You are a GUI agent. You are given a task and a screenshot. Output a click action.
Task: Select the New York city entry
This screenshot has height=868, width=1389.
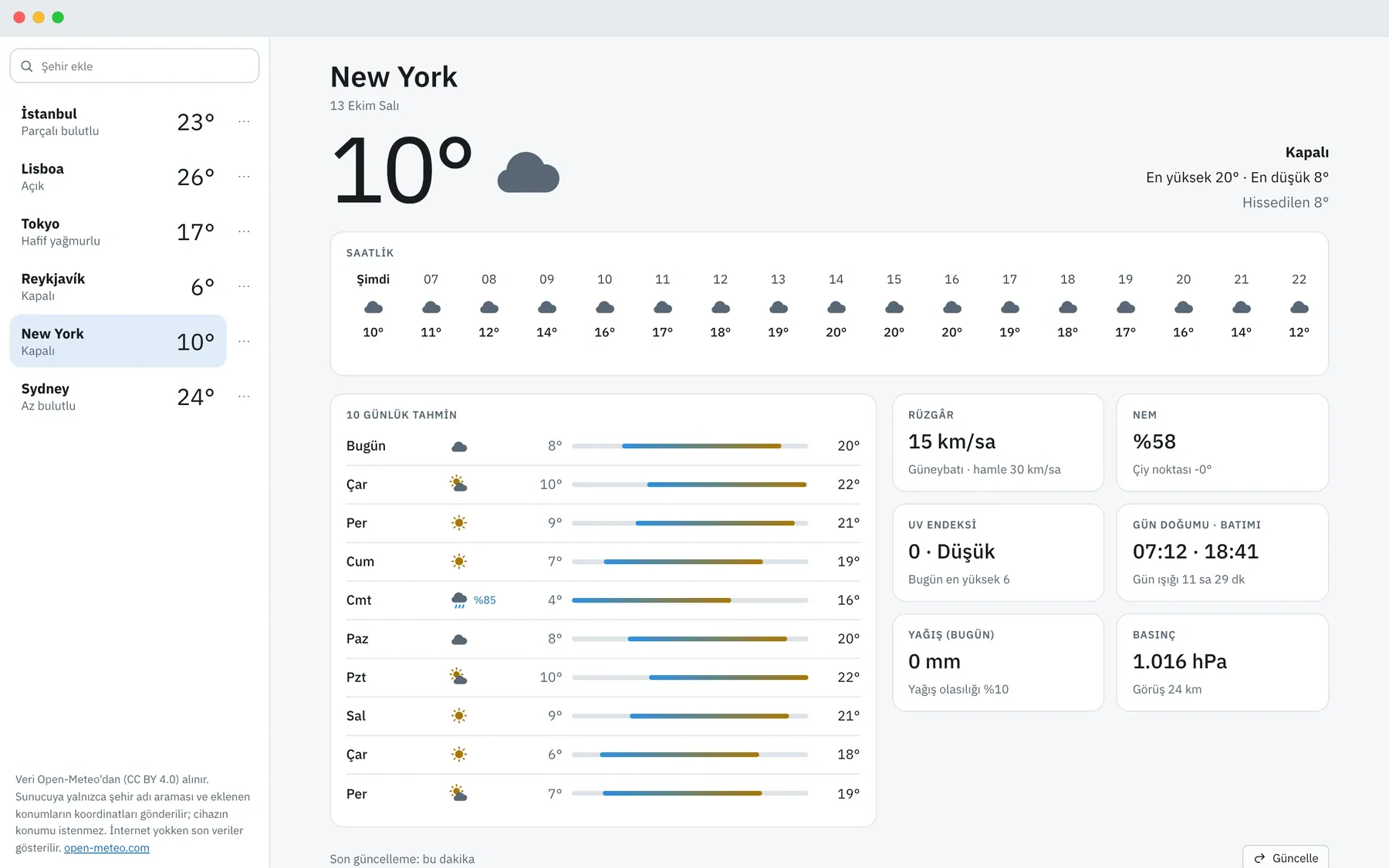tap(118, 341)
